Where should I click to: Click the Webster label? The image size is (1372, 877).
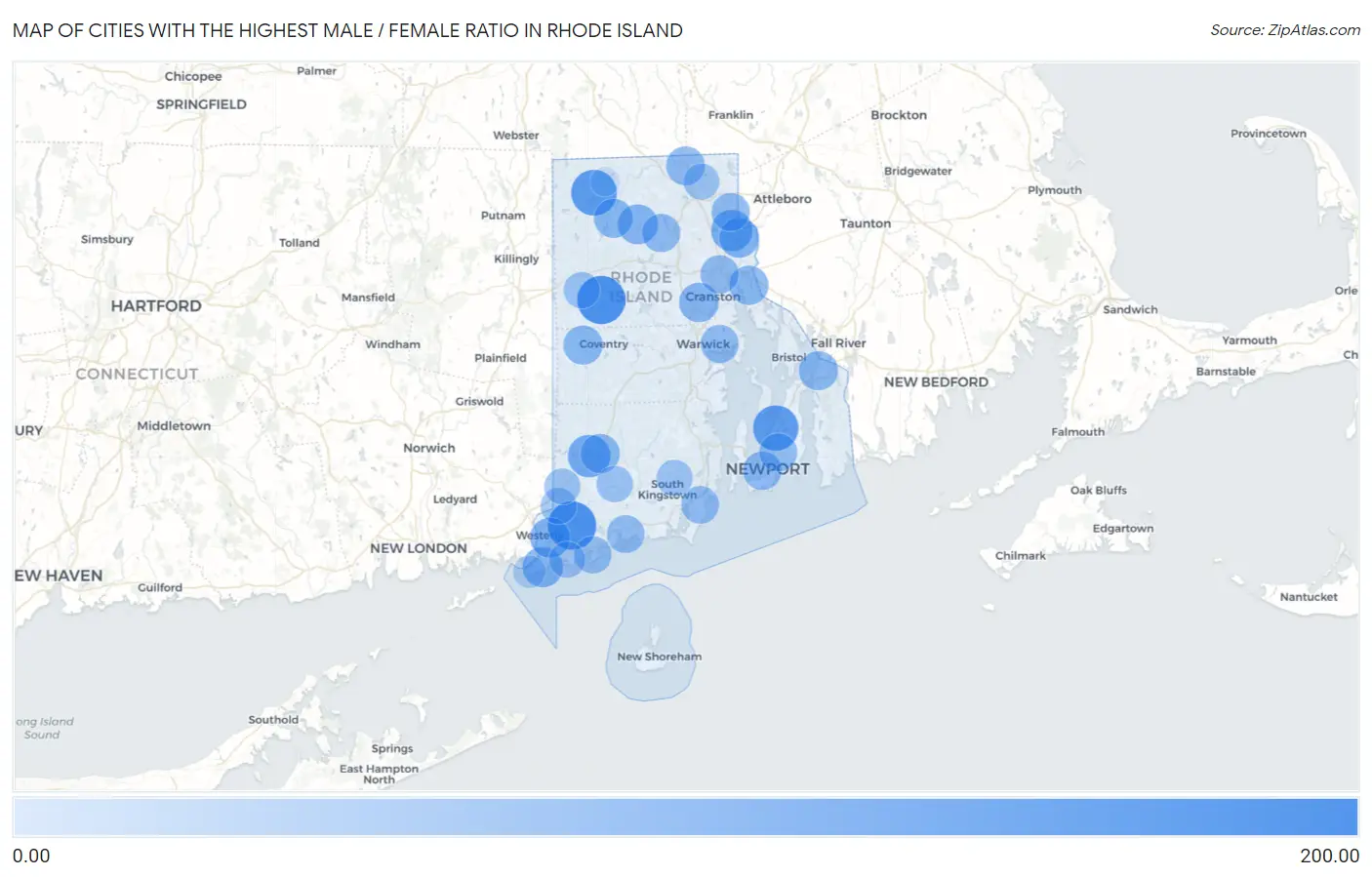[516, 136]
